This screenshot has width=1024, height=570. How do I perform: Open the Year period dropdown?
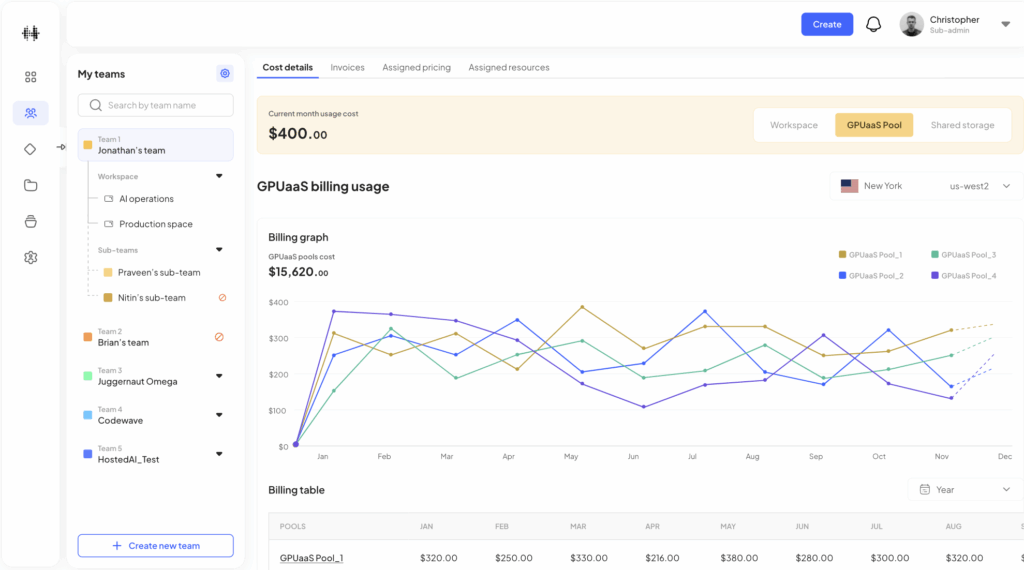(964, 490)
